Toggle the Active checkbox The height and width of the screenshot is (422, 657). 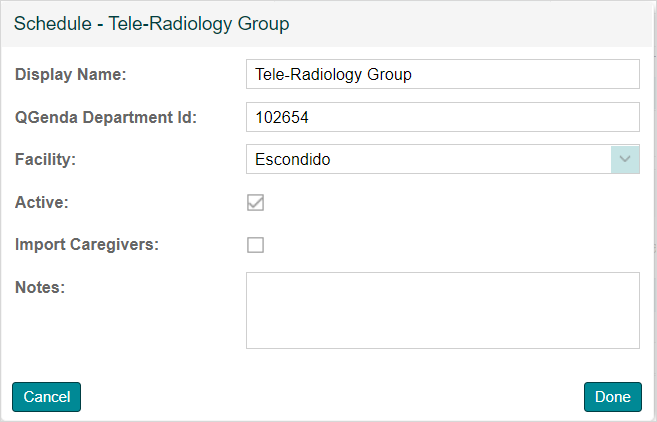pos(256,202)
